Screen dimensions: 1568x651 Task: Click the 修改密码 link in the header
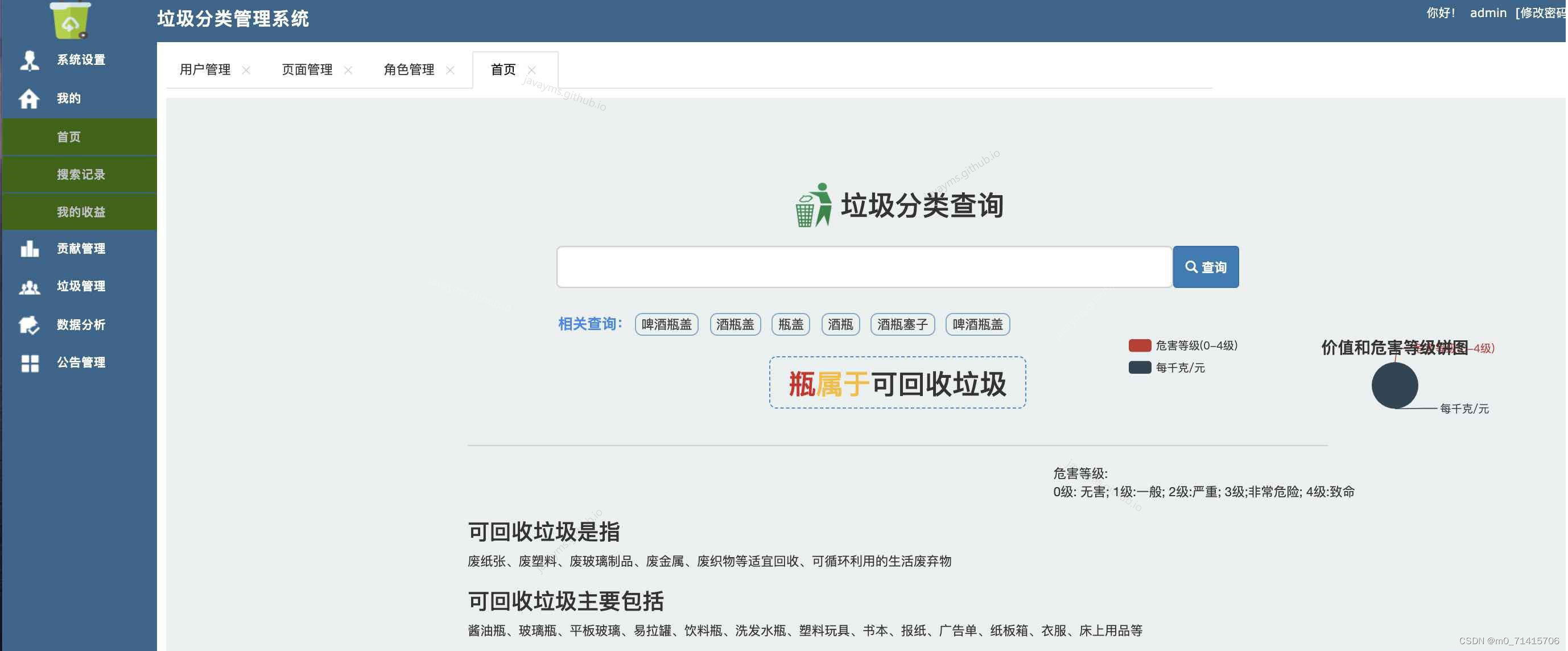(1541, 13)
